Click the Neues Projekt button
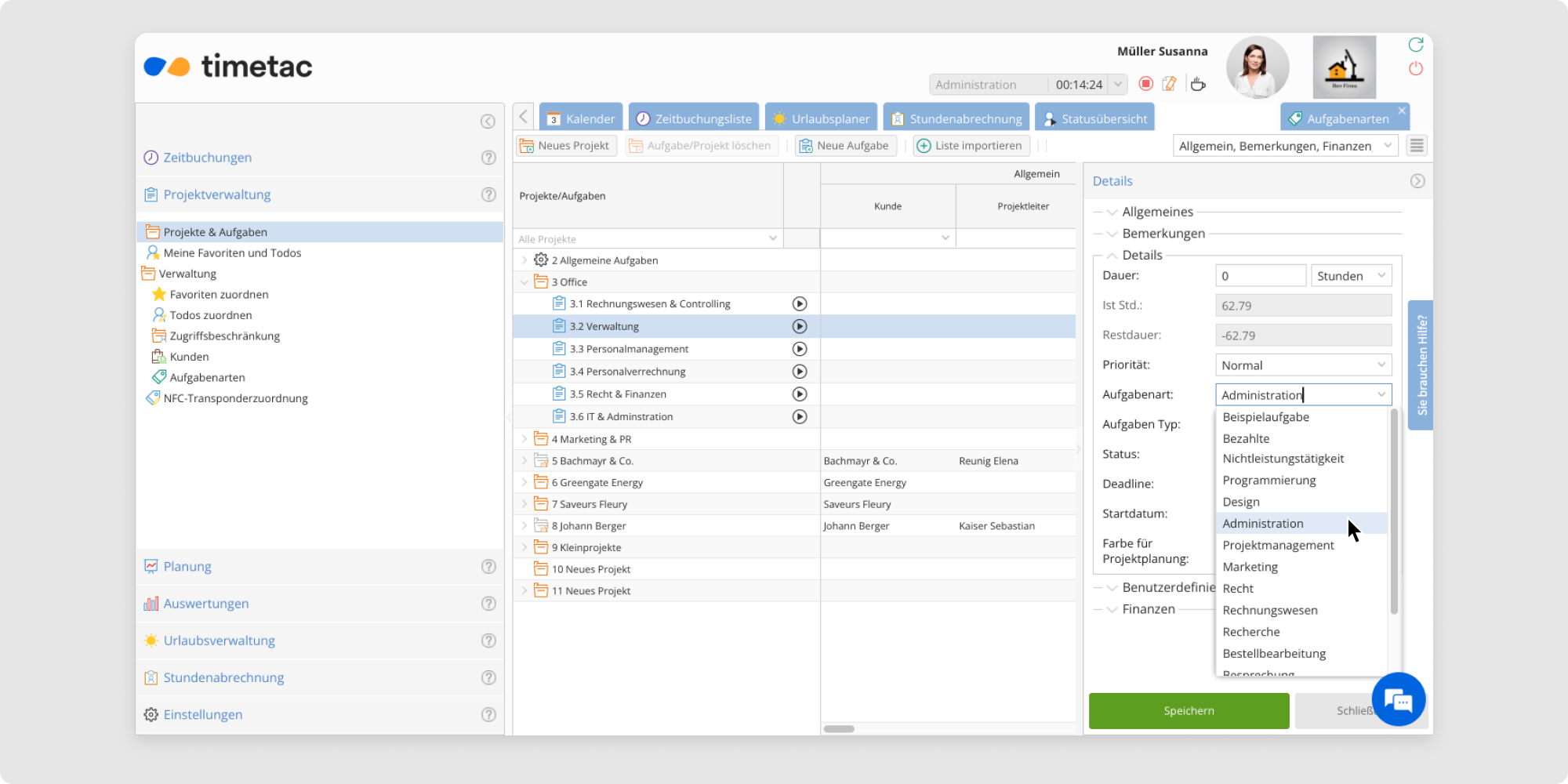The image size is (1568, 784). (566, 146)
